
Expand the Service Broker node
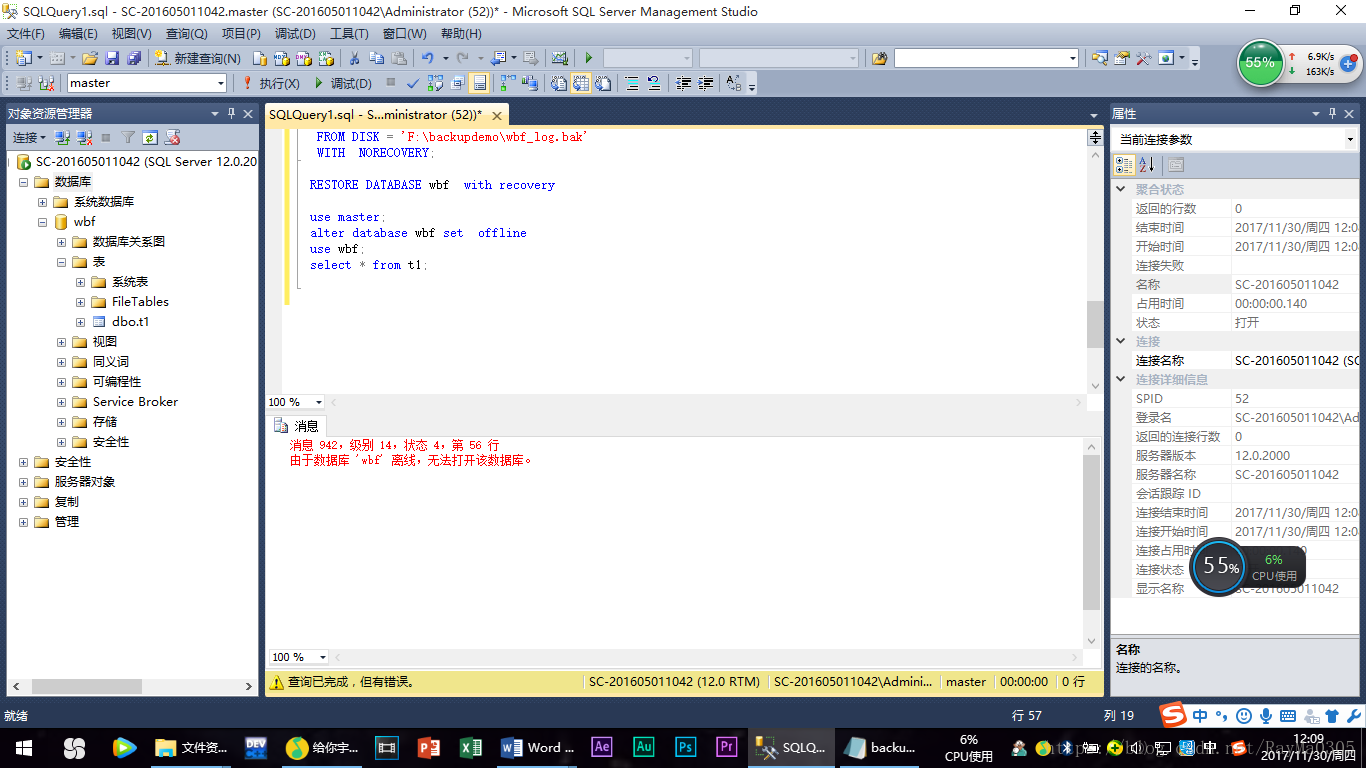click(61, 402)
